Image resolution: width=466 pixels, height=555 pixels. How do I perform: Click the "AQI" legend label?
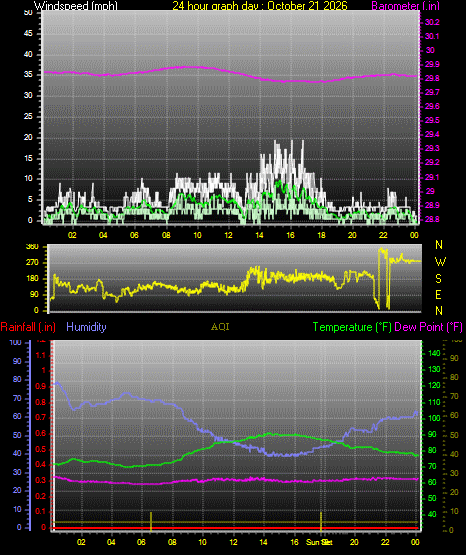[220, 327]
